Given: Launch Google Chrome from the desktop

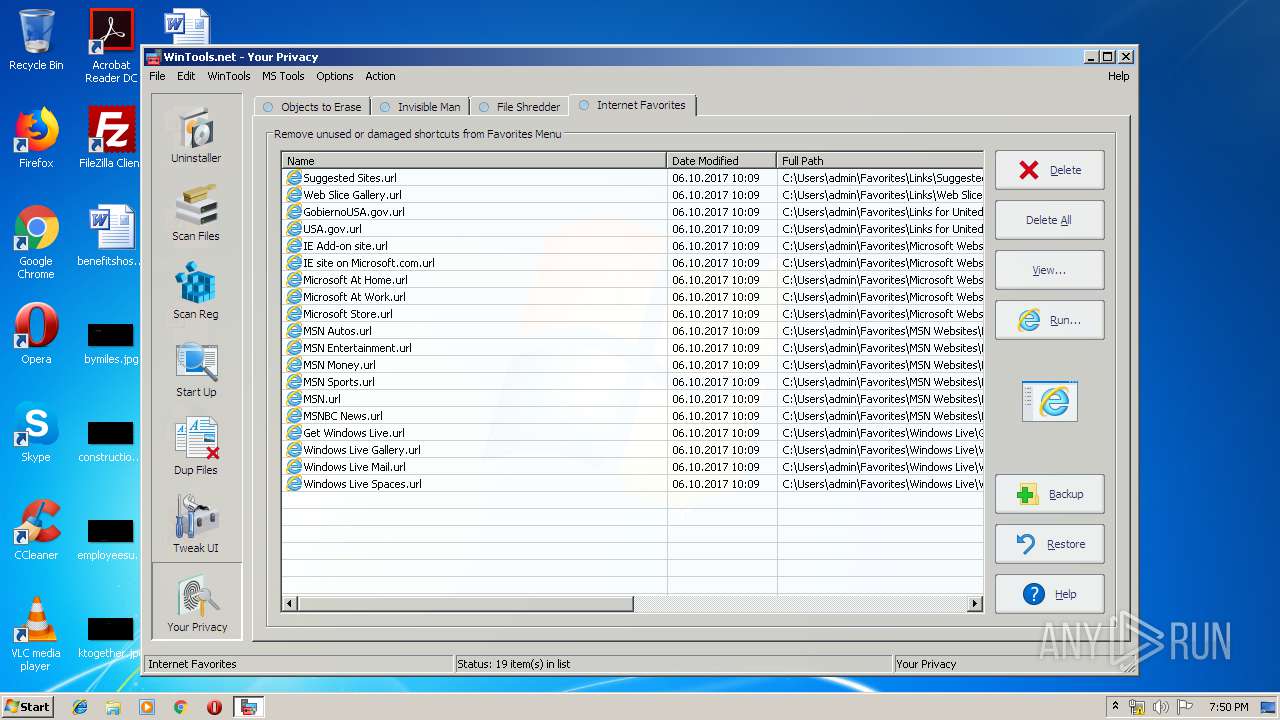Looking at the screenshot, I should [36, 243].
